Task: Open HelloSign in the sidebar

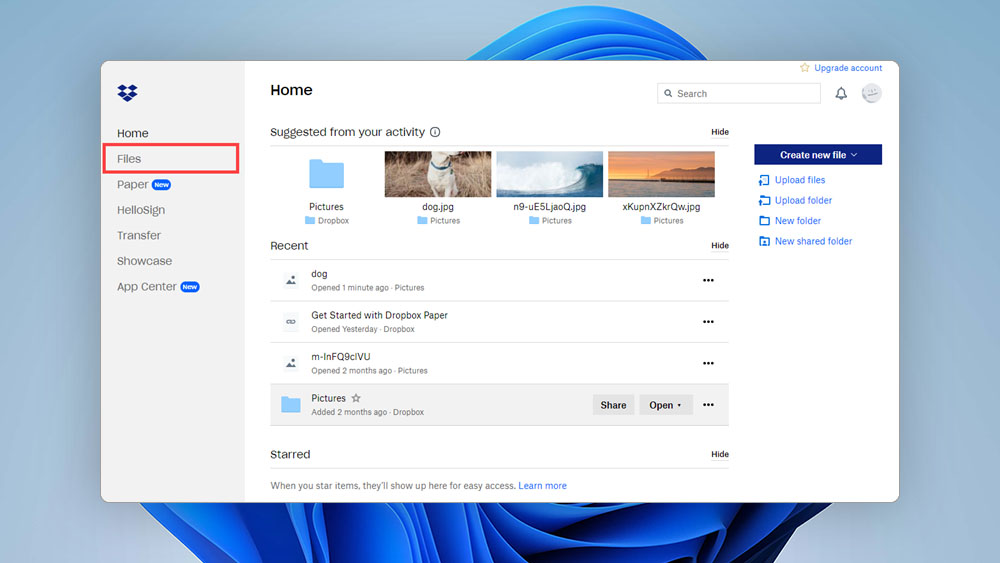Action: tap(141, 210)
